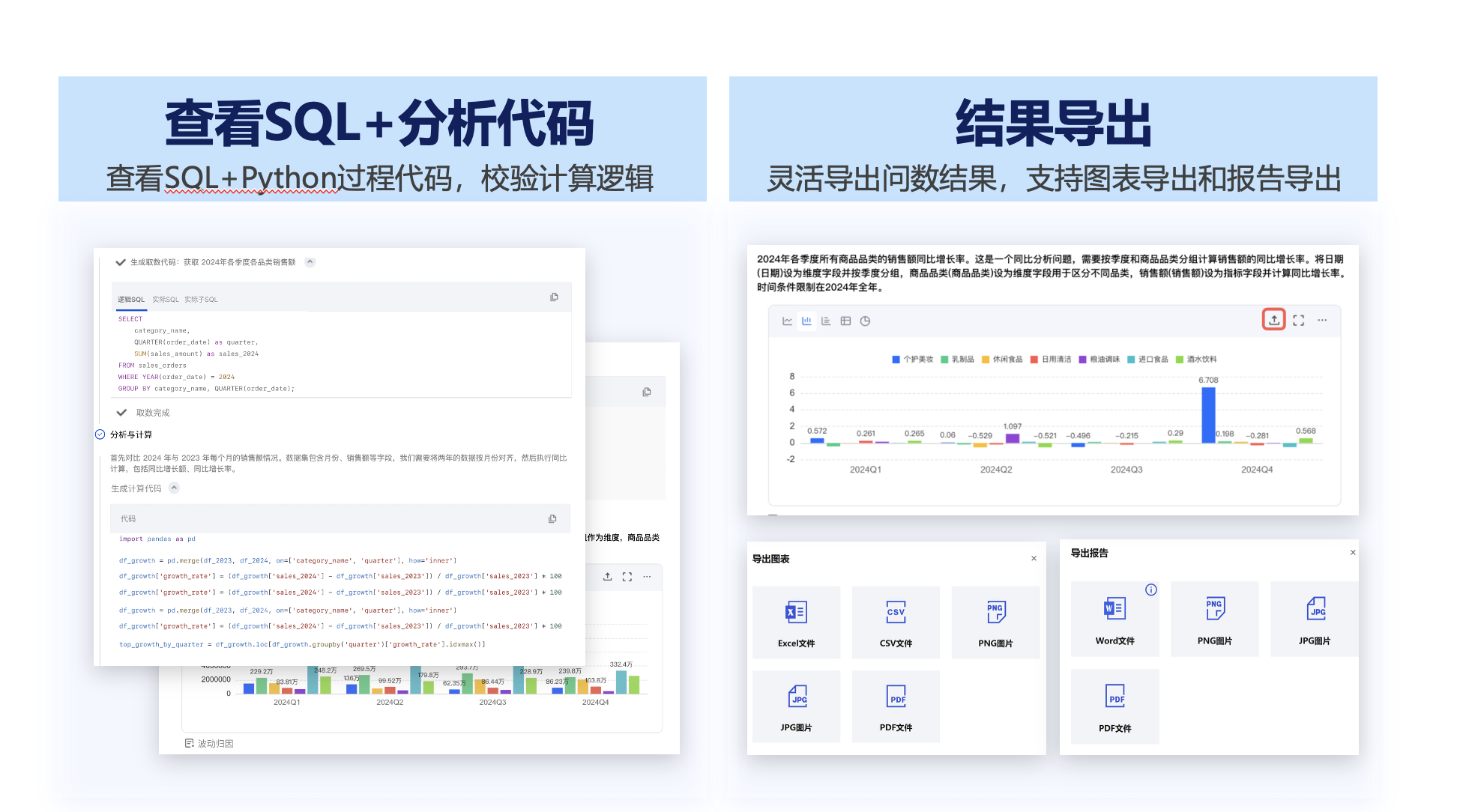
Task: Export report as Word文件
Action: tap(1114, 619)
